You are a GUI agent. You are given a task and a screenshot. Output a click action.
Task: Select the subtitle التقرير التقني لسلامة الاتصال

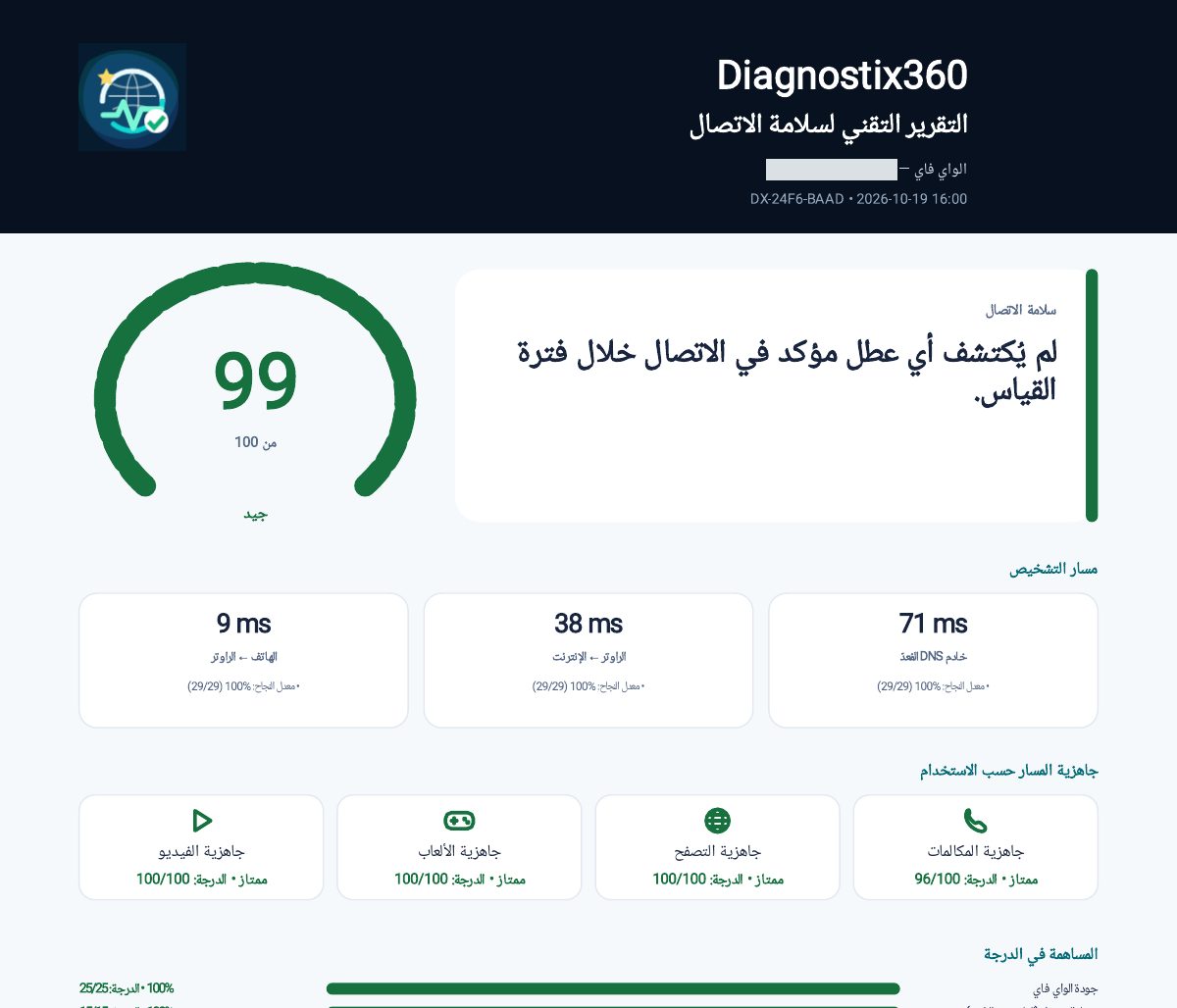(x=828, y=124)
